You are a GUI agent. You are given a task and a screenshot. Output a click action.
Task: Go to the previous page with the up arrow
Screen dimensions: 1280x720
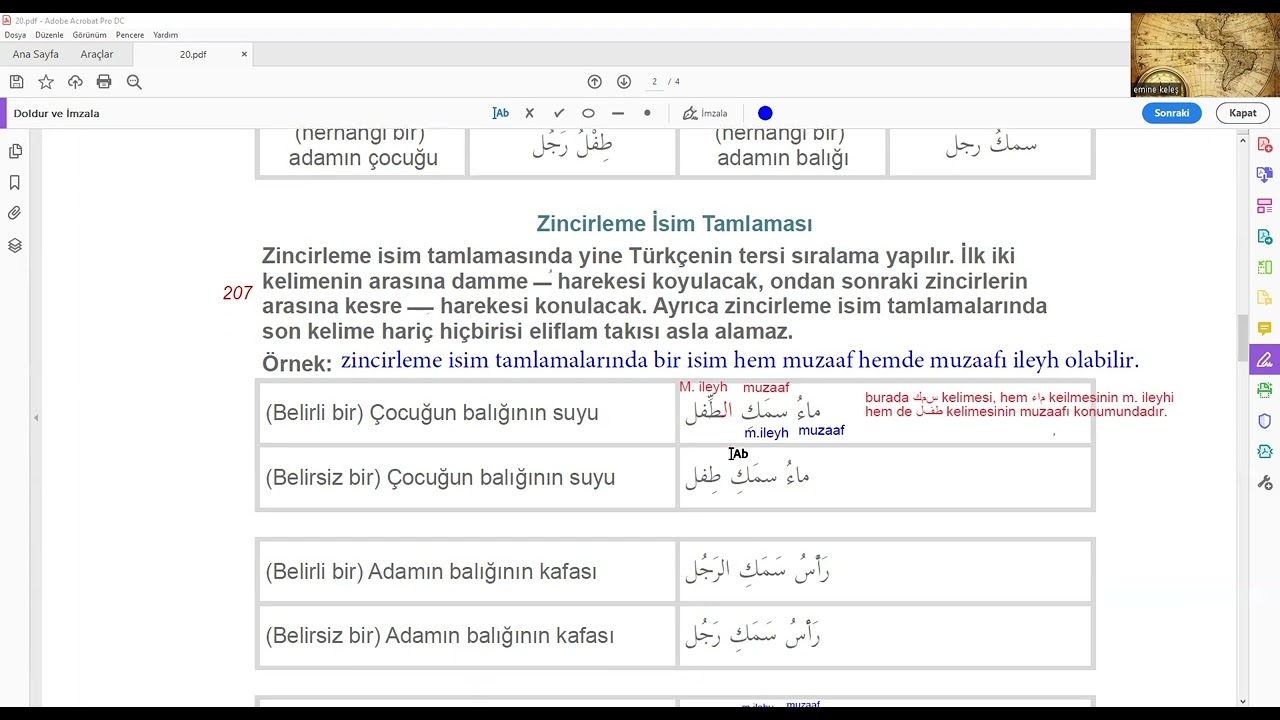point(595,82)
